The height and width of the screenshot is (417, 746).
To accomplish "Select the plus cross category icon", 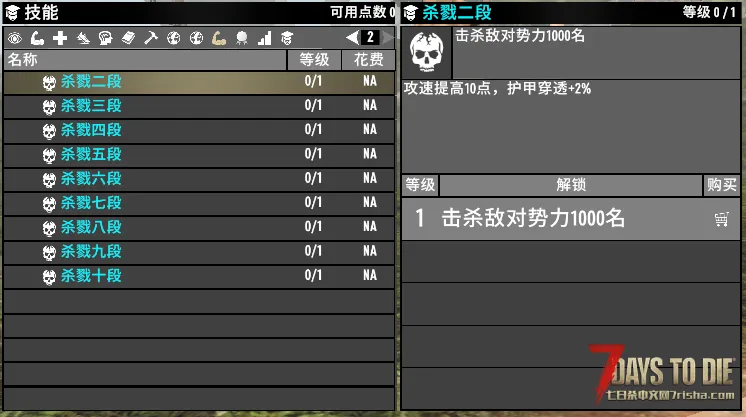I will pos(60,38).
